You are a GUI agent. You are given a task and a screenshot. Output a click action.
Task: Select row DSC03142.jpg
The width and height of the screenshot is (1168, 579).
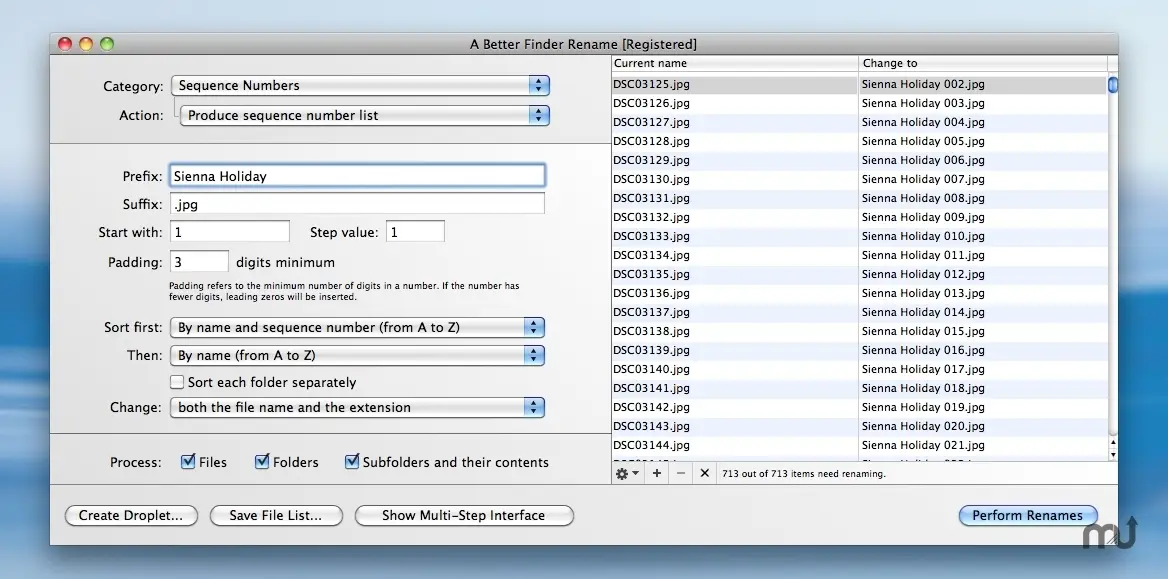(x=860, y=408)
